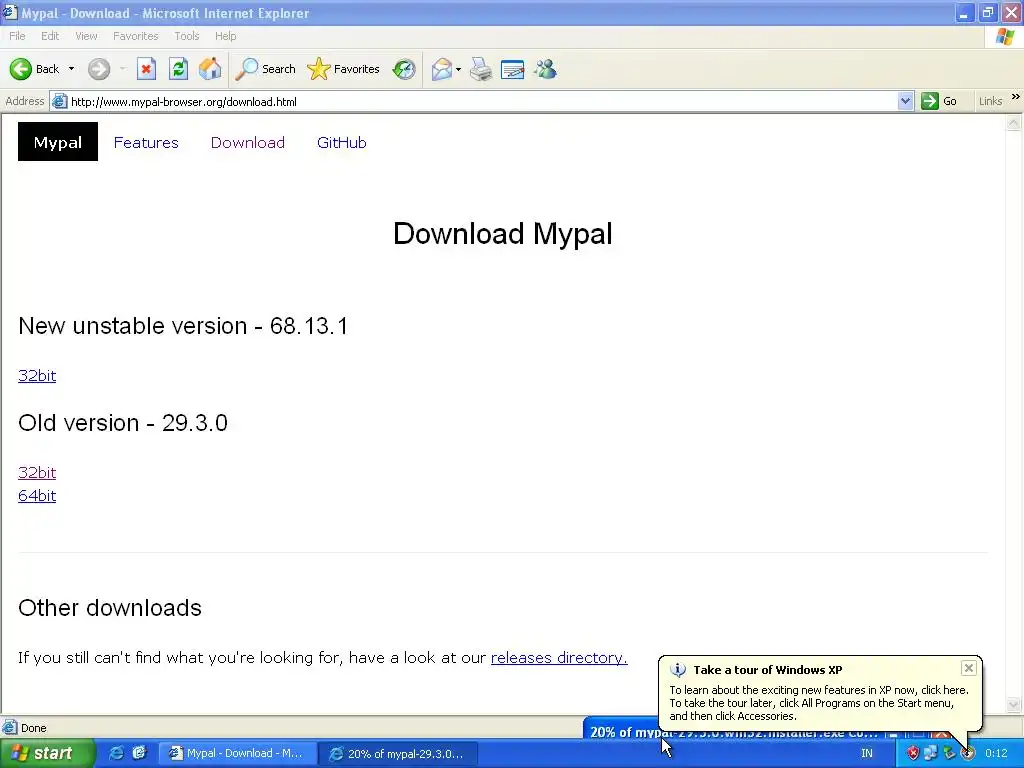Viewport: 1024px width, 768px height.
Task: Click the IN language indicator
Action: click(x=867, y=754)
